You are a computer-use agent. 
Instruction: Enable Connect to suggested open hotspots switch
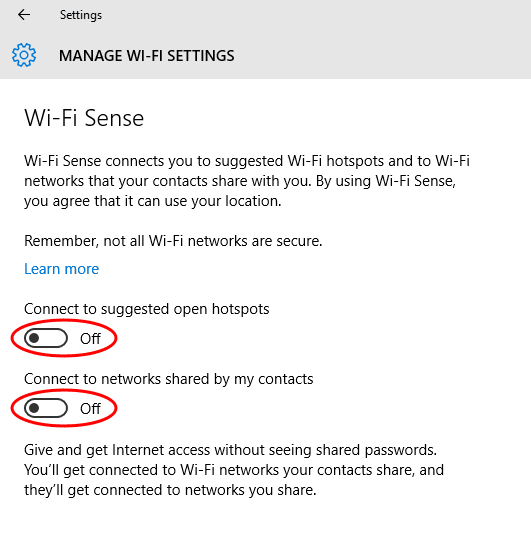pyautogui.click(x=46, y=338)
